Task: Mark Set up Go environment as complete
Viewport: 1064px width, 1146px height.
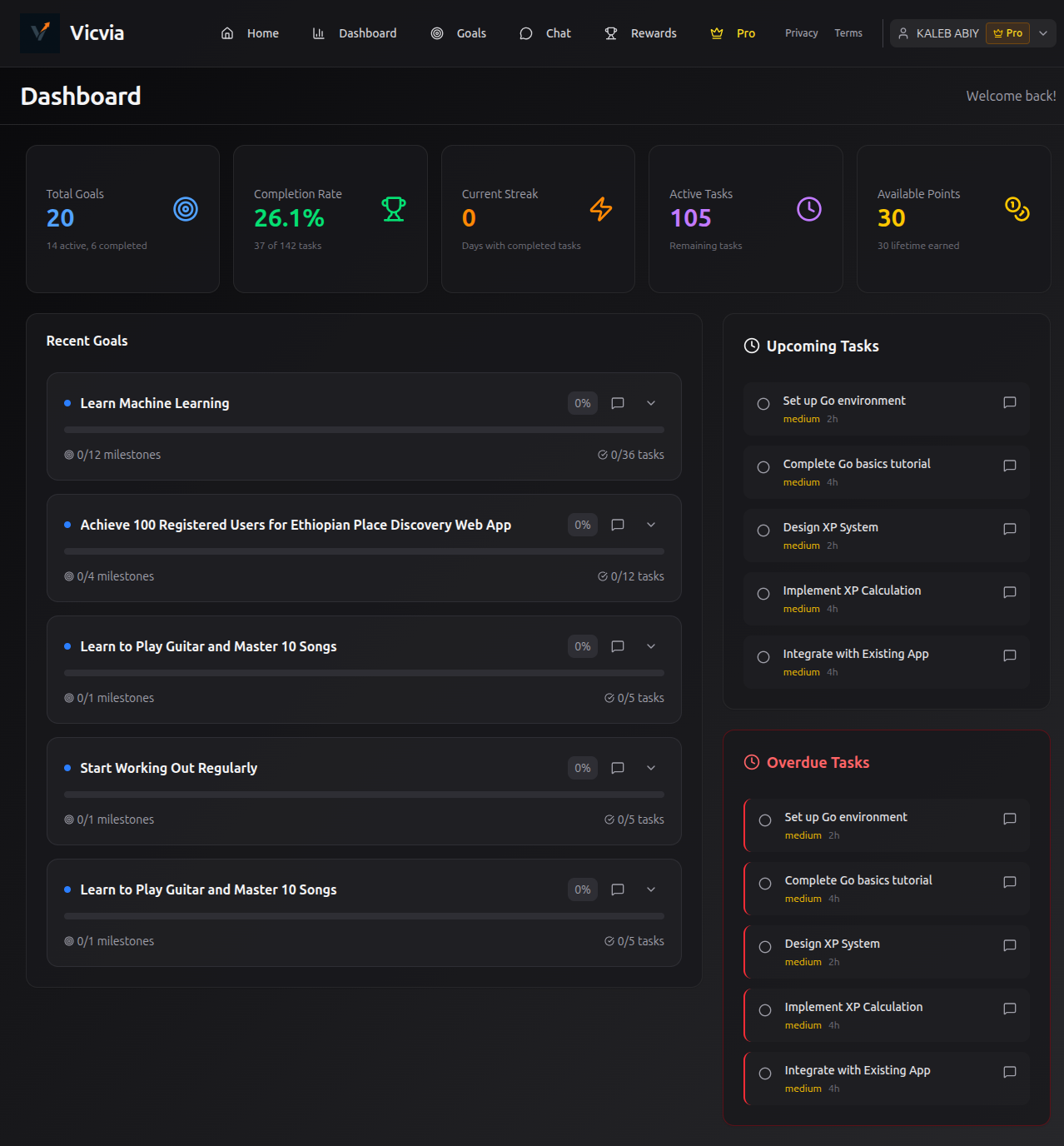Action: click(x=763, y=404)
